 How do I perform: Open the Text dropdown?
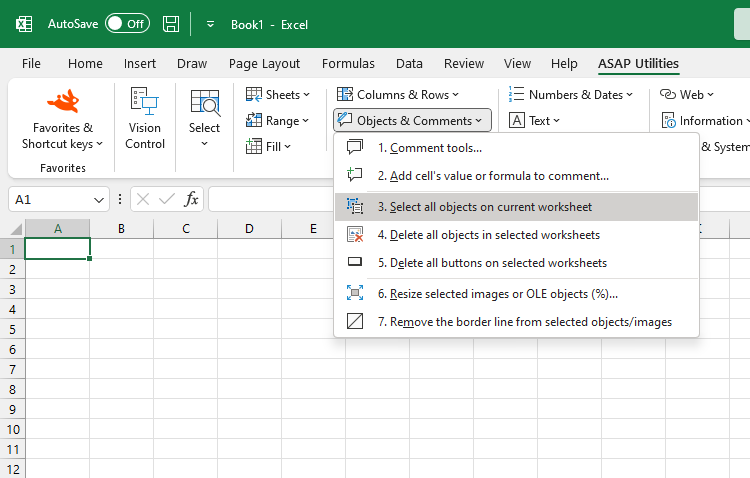(x=534, y=121)
